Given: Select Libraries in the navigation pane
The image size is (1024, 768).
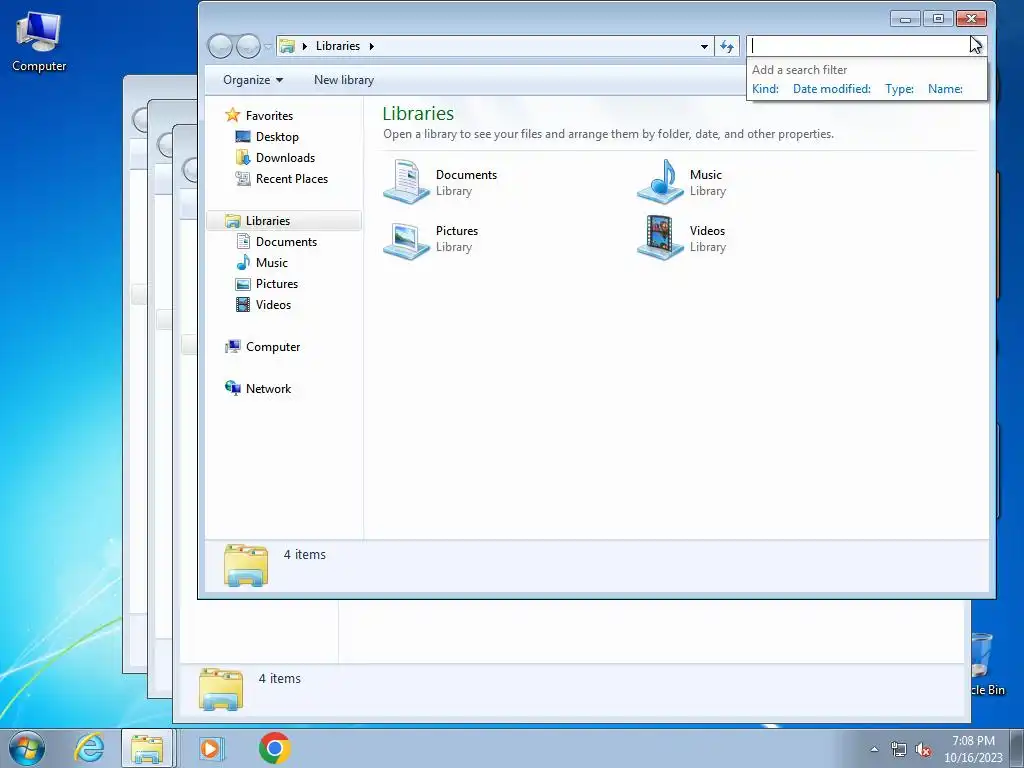Looking at the screenshot, I should click(x=268, y=221).
